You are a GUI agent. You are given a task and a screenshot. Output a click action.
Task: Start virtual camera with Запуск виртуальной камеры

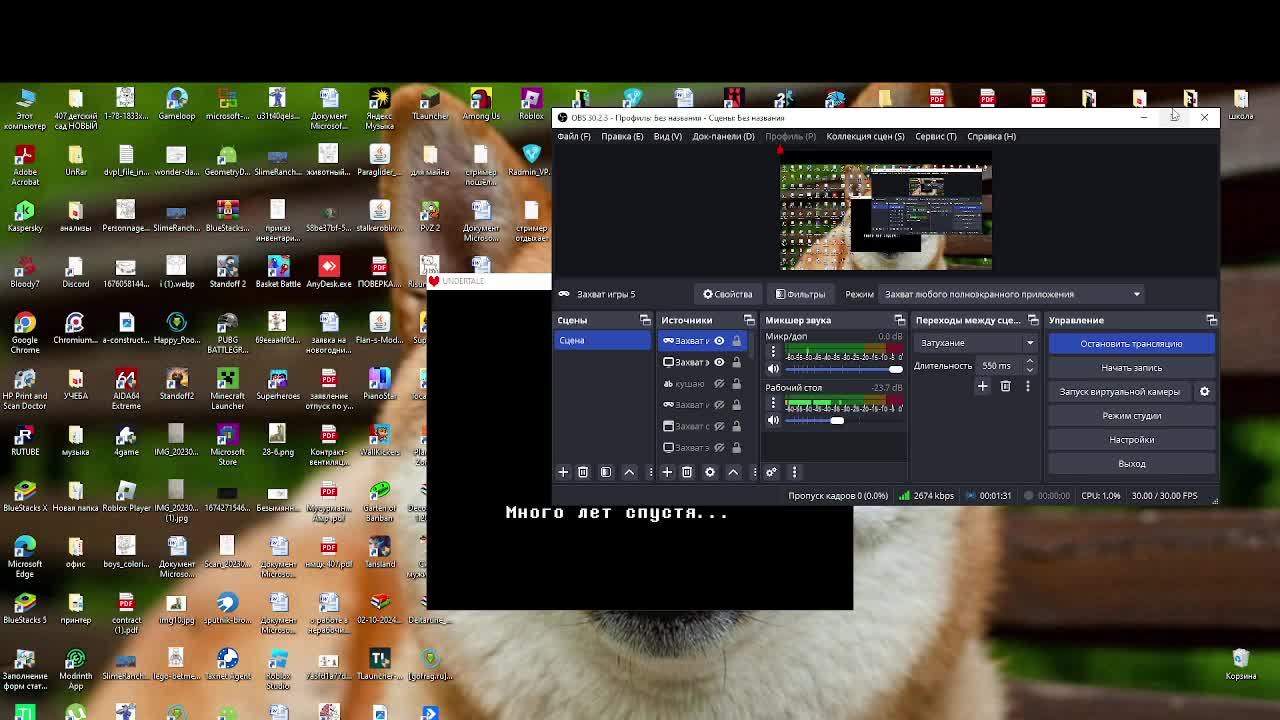click(x=1120, y=392)
